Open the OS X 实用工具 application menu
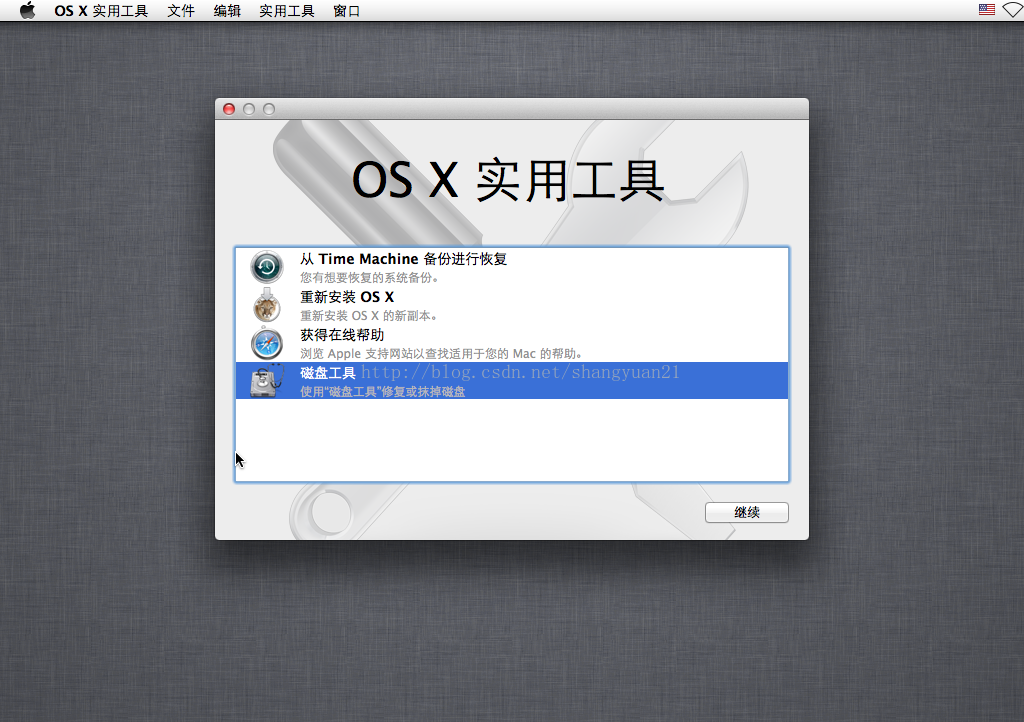Screen dimensions: 1024x722 101,11
